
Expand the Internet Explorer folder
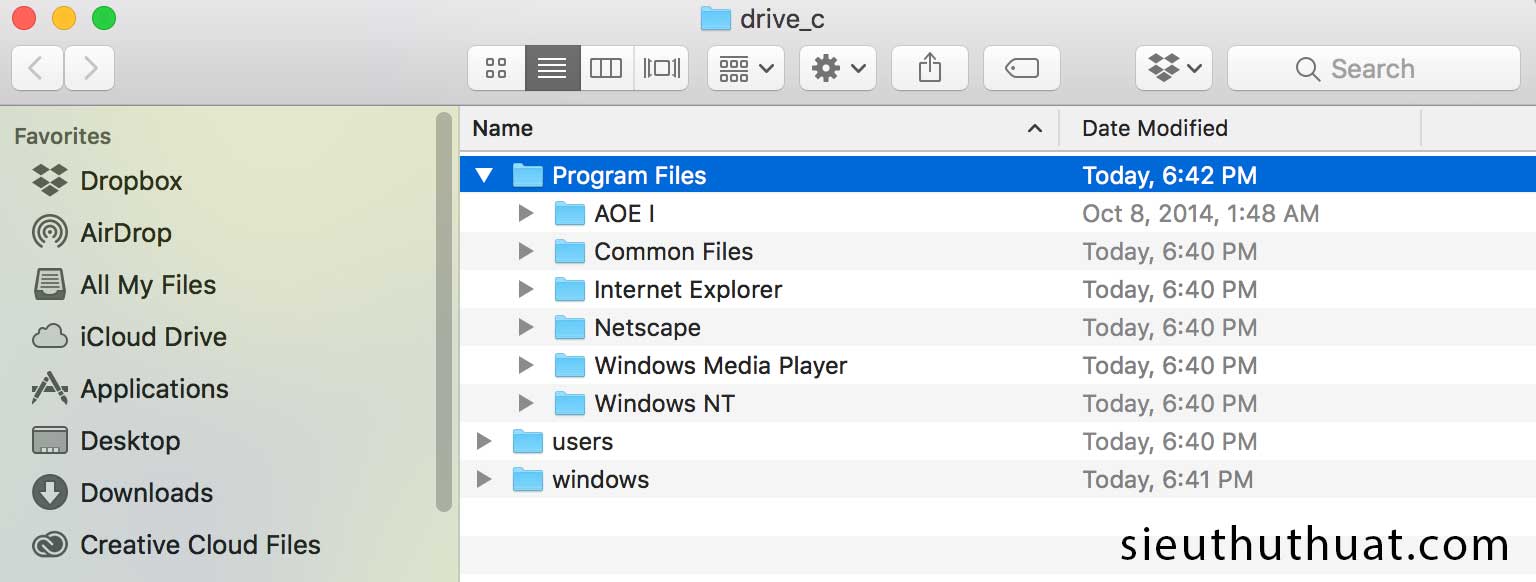coord(526,290)
